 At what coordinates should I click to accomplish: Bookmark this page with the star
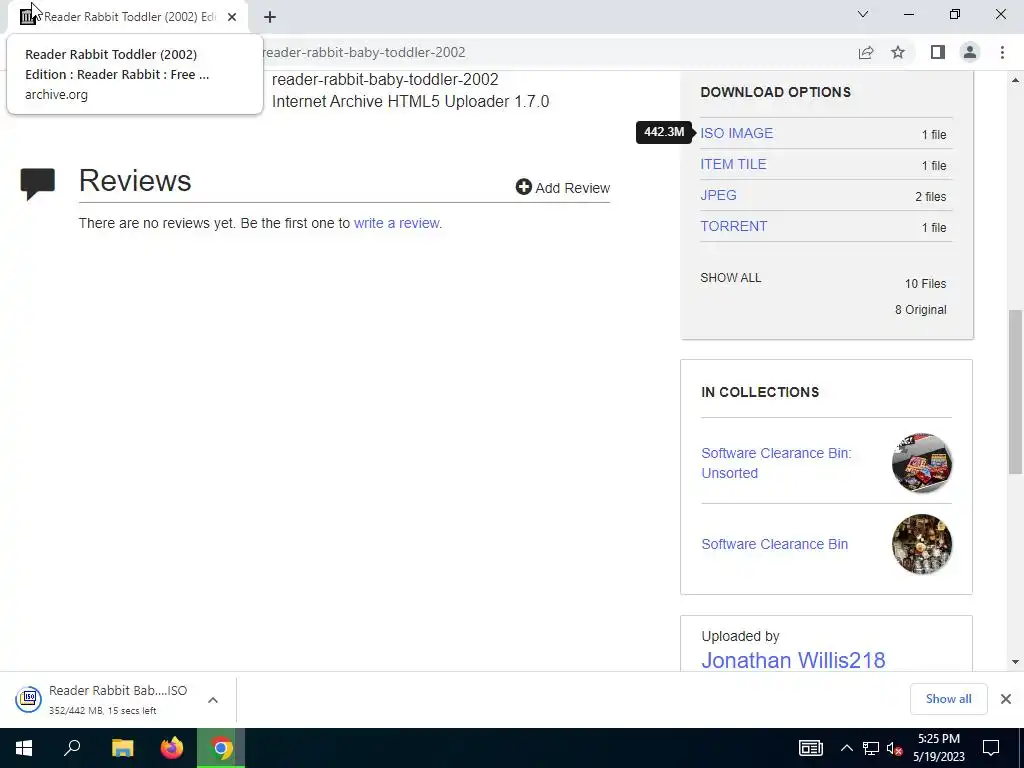pyautogui.click(x=898, y=52)
